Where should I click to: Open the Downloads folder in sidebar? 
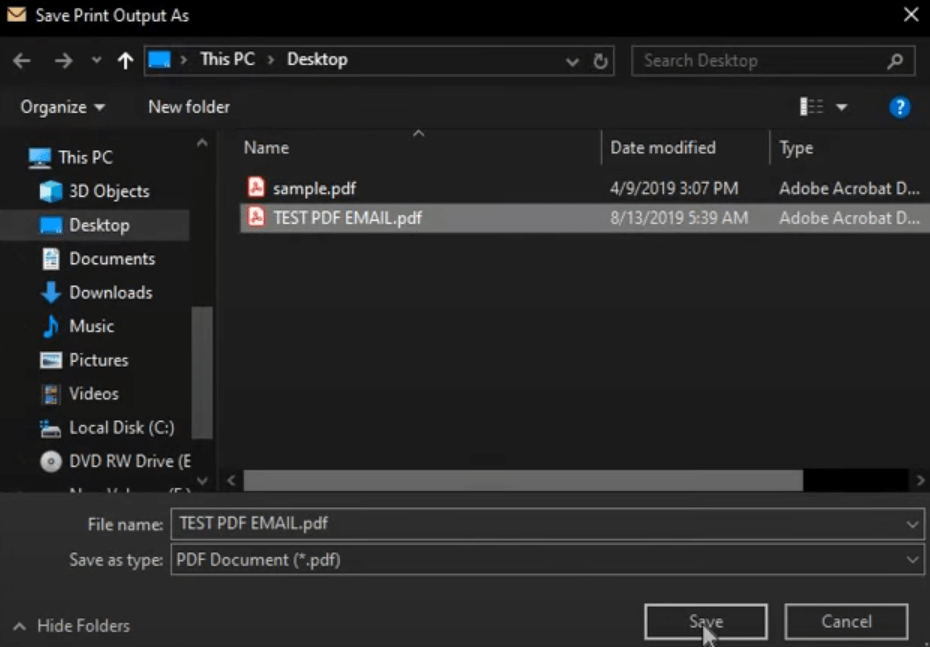110,293
